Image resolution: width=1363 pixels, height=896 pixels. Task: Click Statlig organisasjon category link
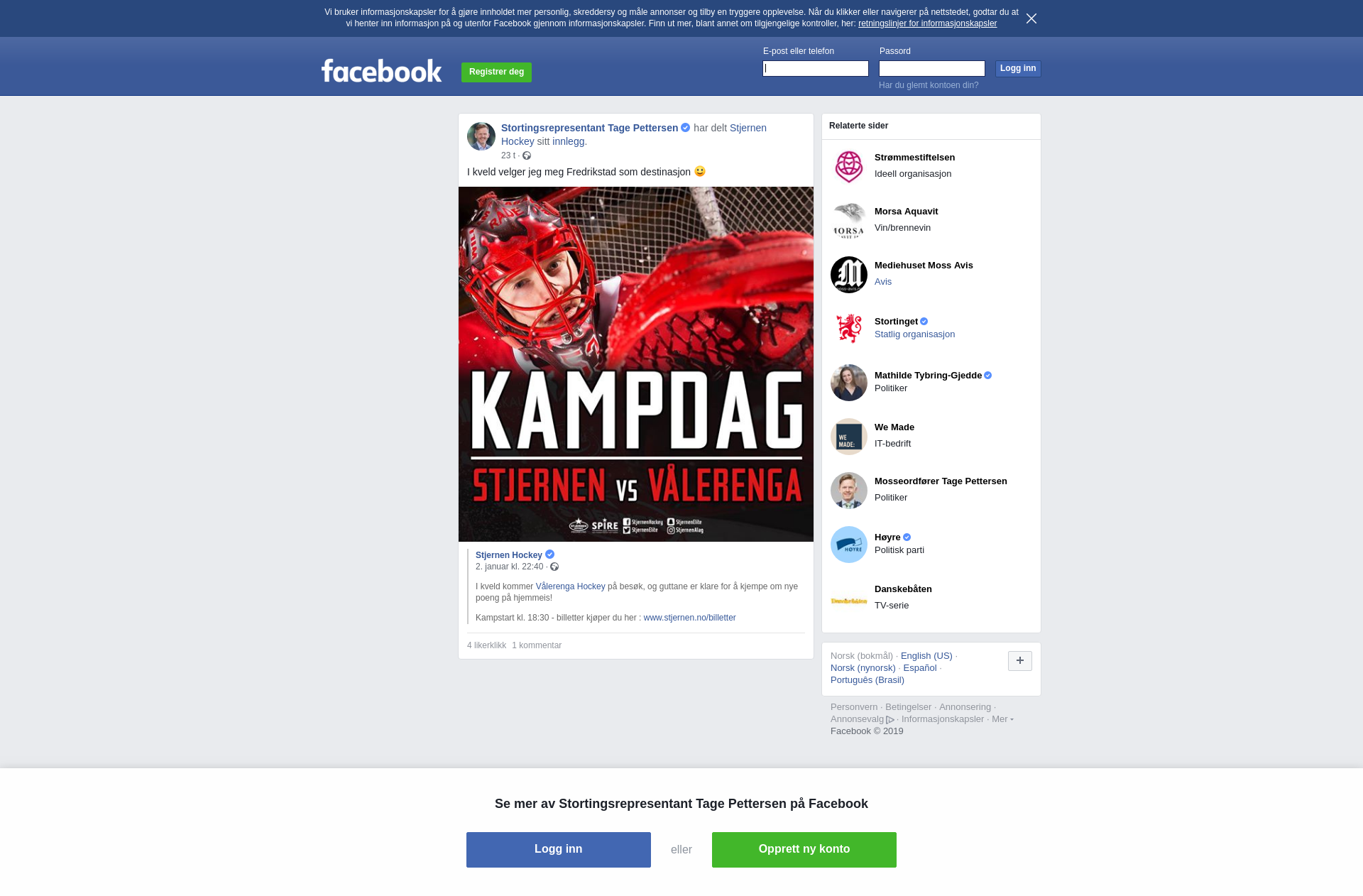(x=914, y=334)
